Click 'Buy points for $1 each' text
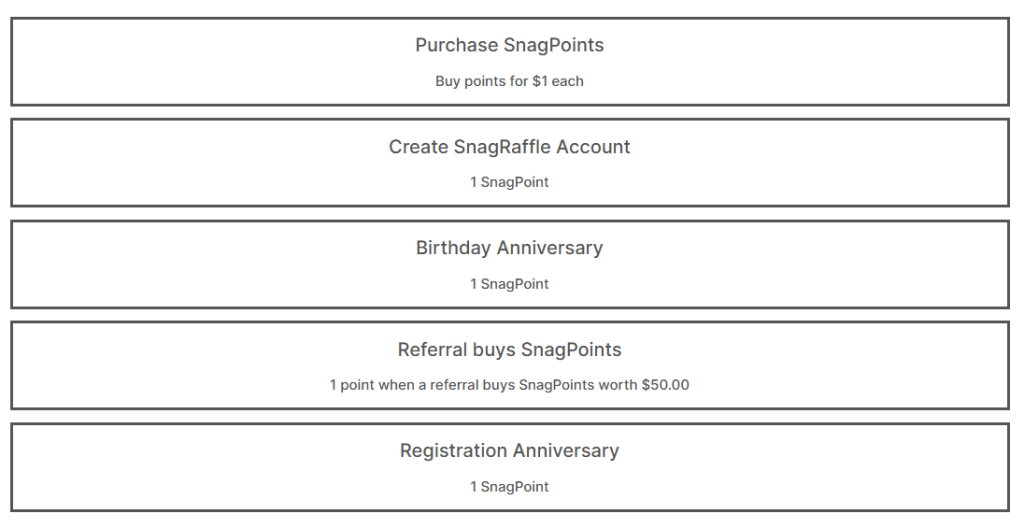Screen dimensions: 1024x528 [509, 82]
